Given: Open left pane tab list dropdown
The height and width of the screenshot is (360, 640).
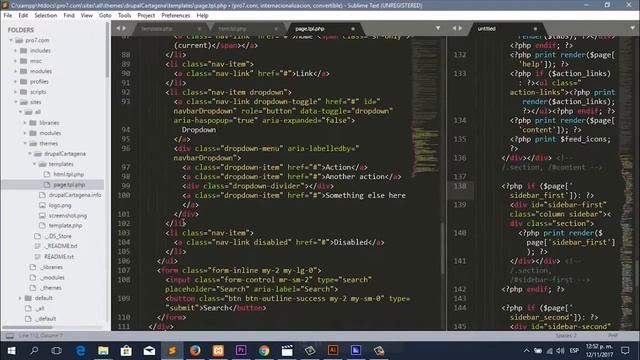Looking at the screenshot, I should [x=438, y=28].
